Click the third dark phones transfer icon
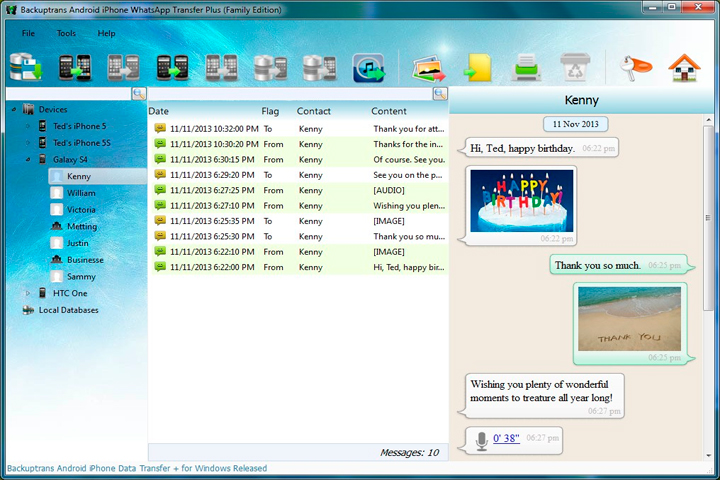720x480 pixels. tap(173, 68)
